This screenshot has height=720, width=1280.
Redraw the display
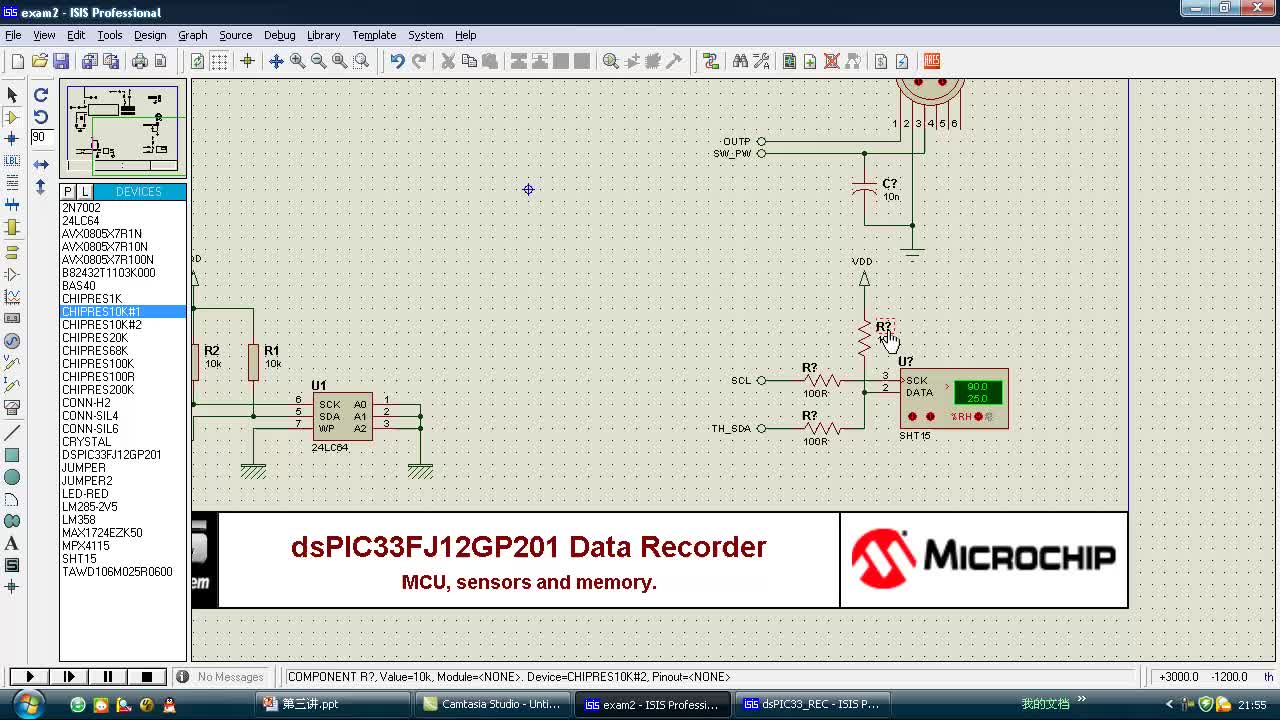click(197, 61)
